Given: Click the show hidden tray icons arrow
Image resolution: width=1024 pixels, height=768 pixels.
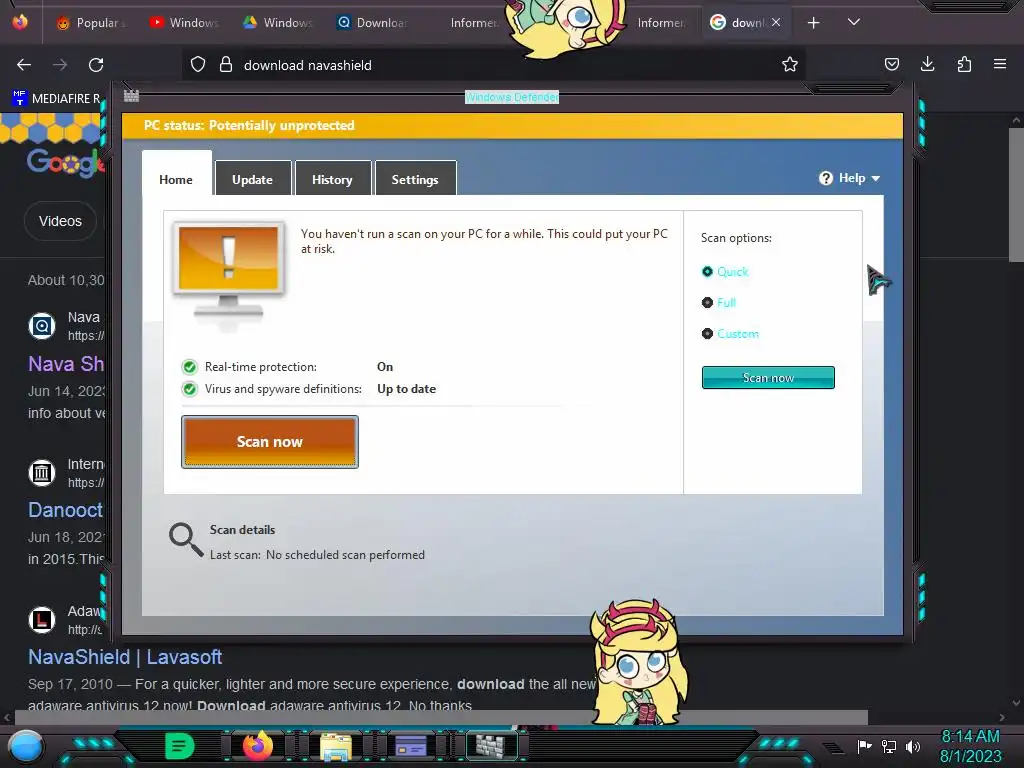Looking at the screenshot, I should 832,746.
